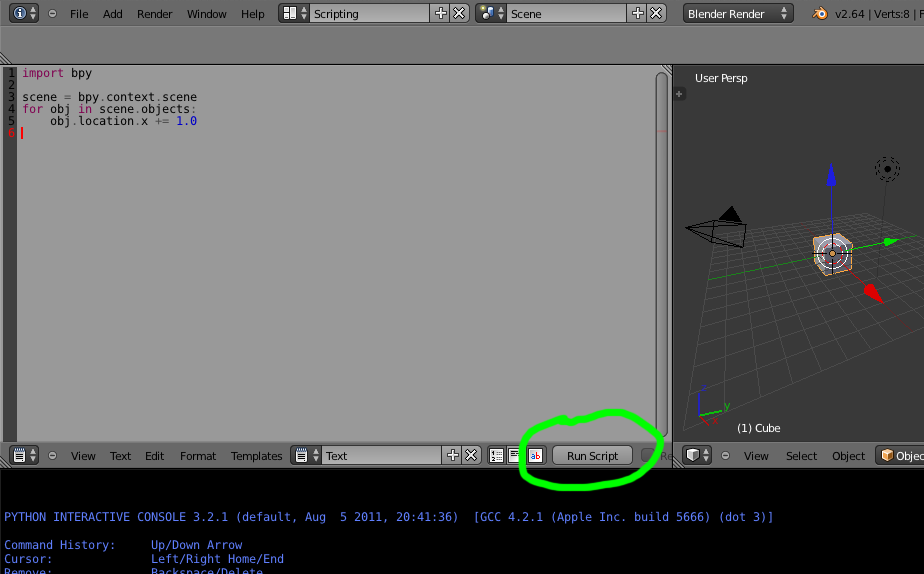Add a new screen layout
The height and width of the screenshot is (574, 924).
[x=440, y=14]
